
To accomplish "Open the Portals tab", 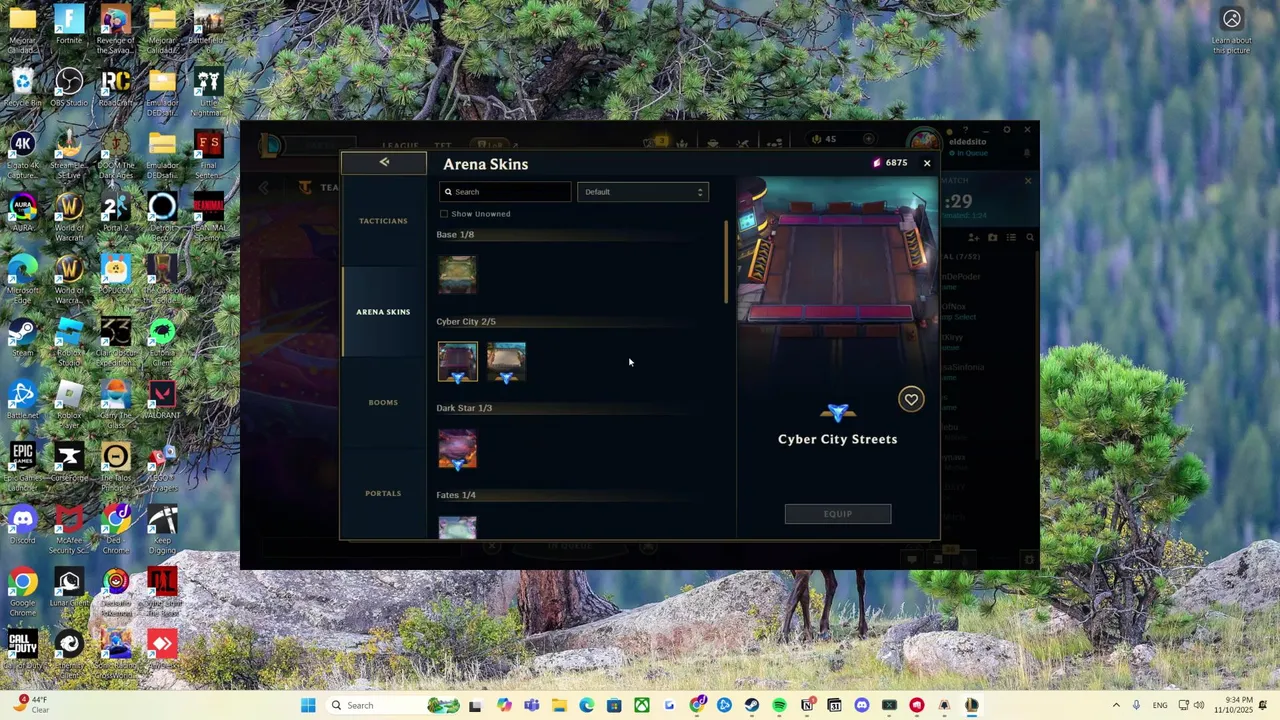I will (x=383, y=493).
